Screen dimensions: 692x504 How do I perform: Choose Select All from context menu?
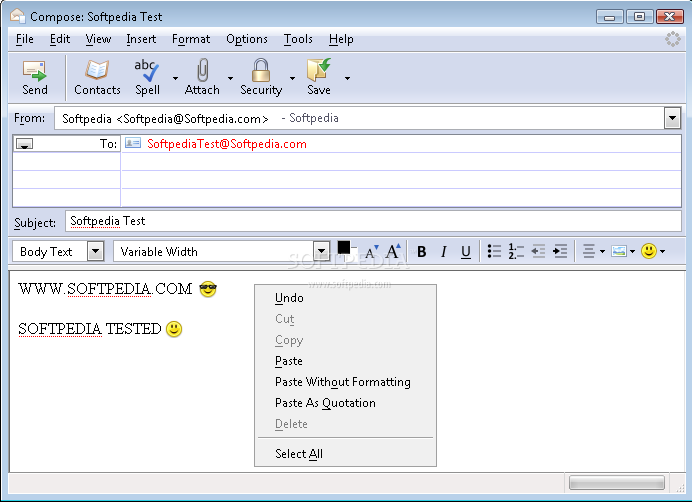point(345,454)
